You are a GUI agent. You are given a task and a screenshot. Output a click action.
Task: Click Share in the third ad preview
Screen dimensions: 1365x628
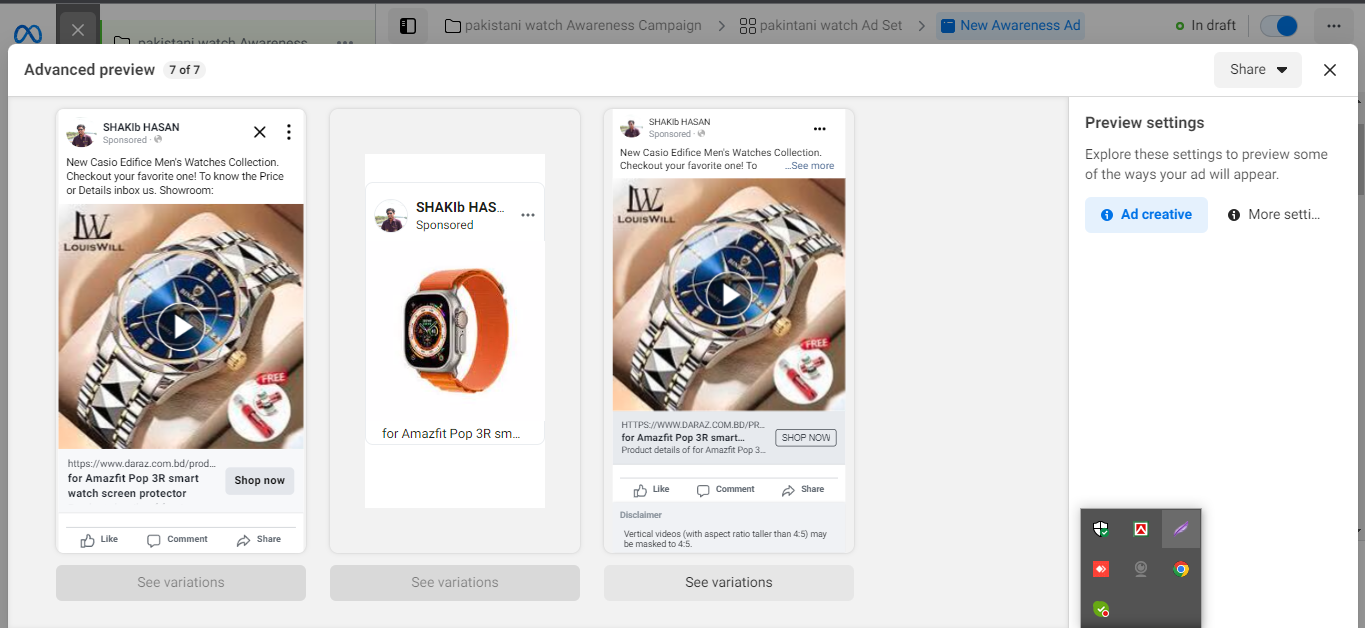(x=803, y=490)
